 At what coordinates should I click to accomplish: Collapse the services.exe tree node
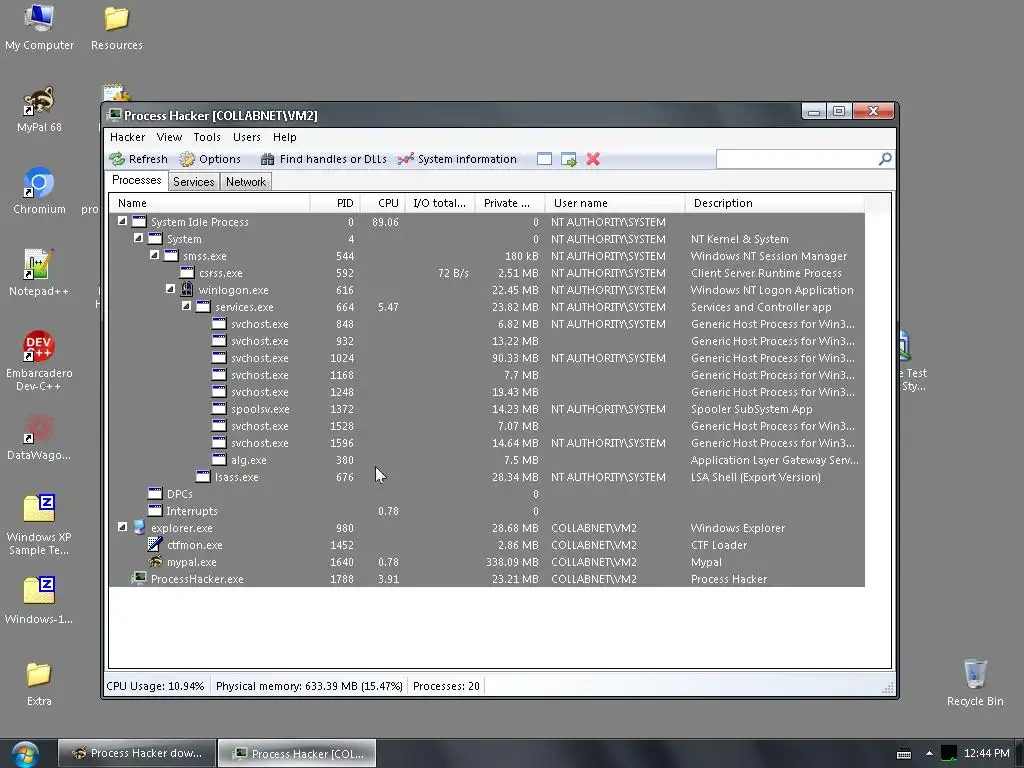point(186,306)
